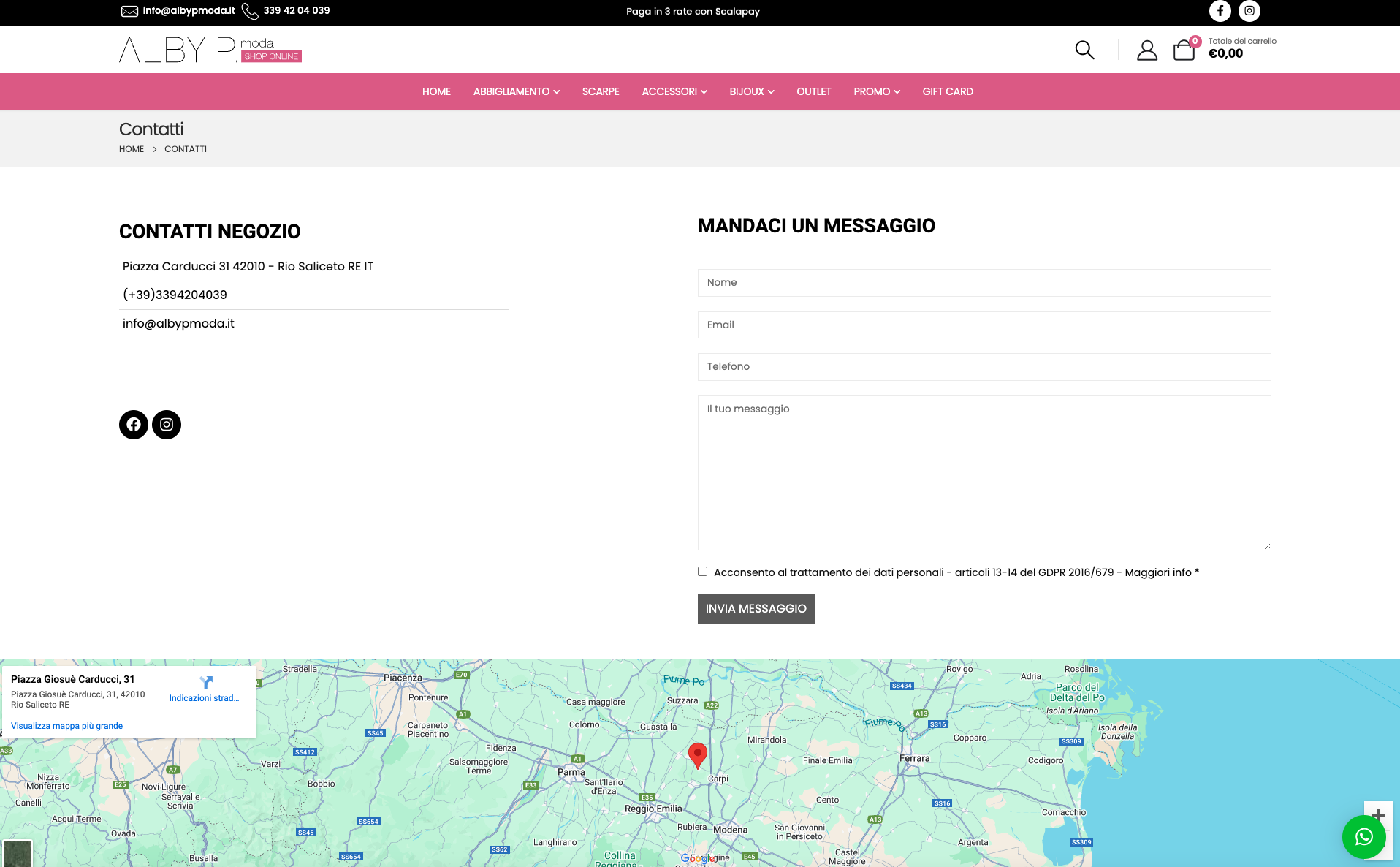Image resolution: width=1400 pixels, height=867 pixels.
Task: Go to the OUTLET menu item
Action: pyautogui.click(x=813, y=91)
